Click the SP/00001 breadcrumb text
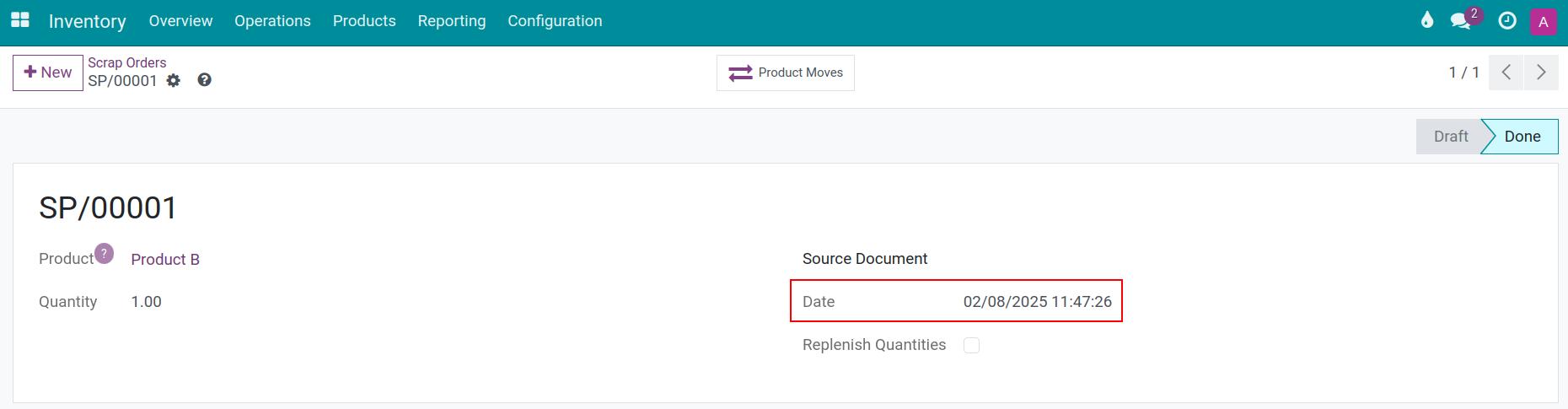Viewport: 1568px width, 409px height. 123,81
